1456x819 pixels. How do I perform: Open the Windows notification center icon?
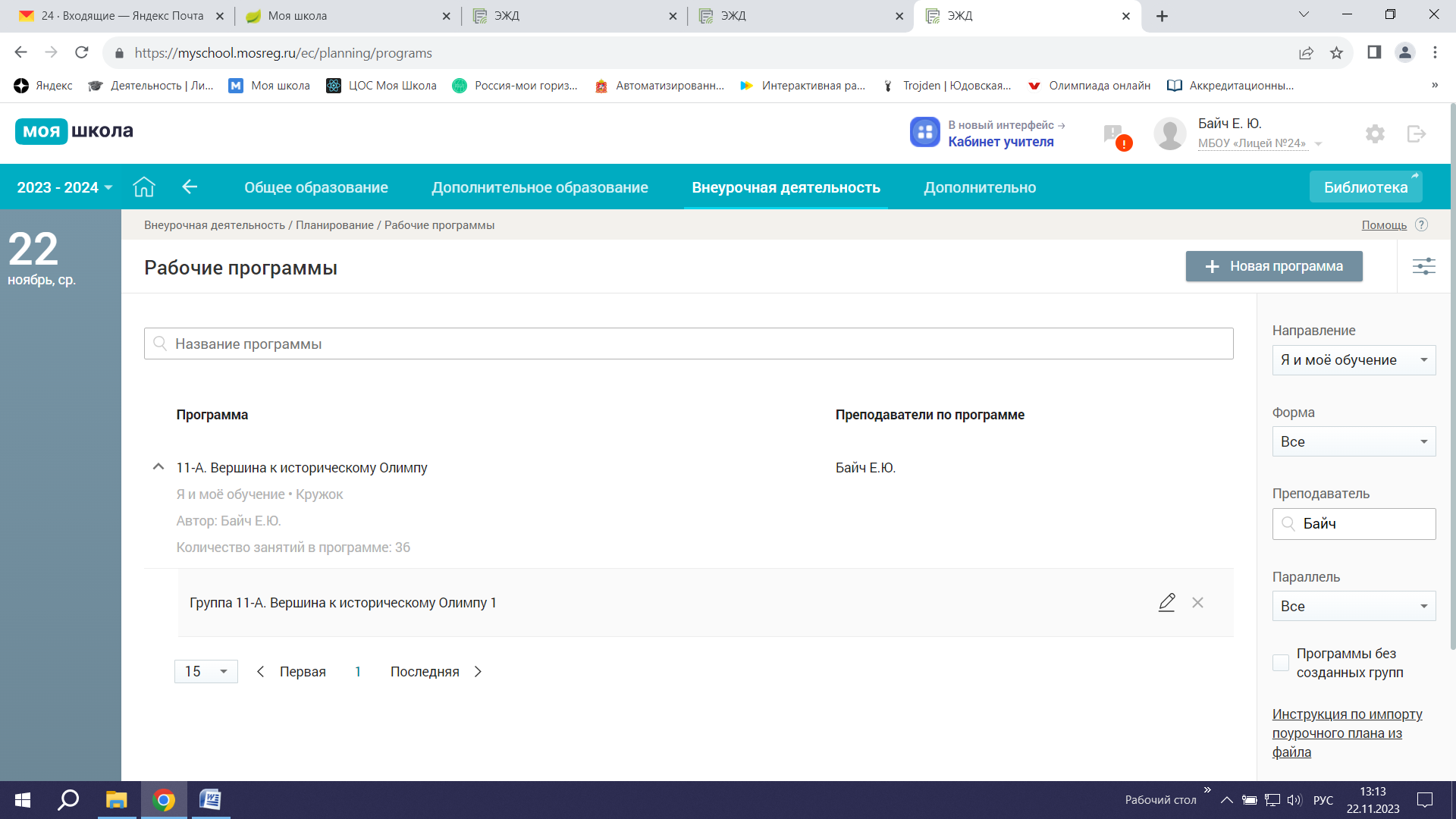coord(1424,799)
